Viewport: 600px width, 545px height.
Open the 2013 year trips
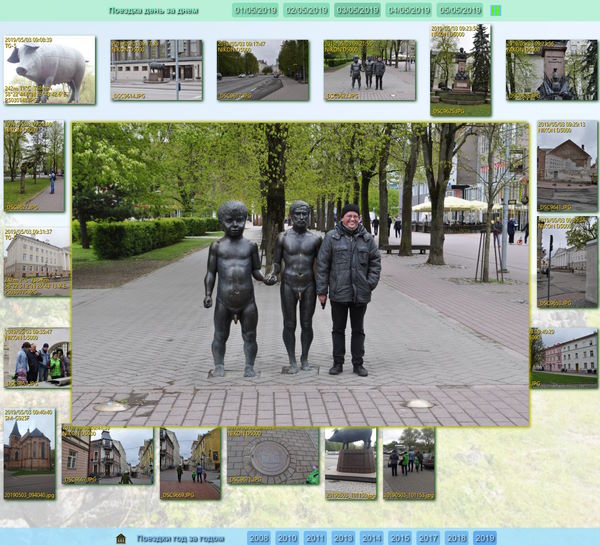tap(344, 538)
